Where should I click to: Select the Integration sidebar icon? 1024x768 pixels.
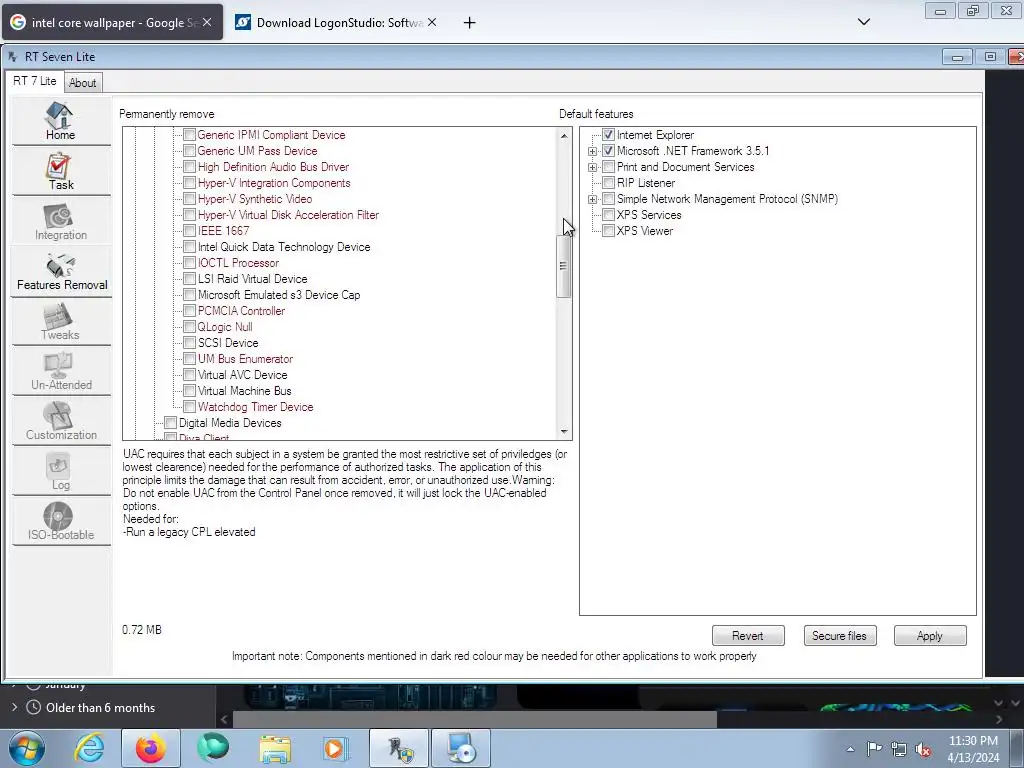click(x=61, y=221)
